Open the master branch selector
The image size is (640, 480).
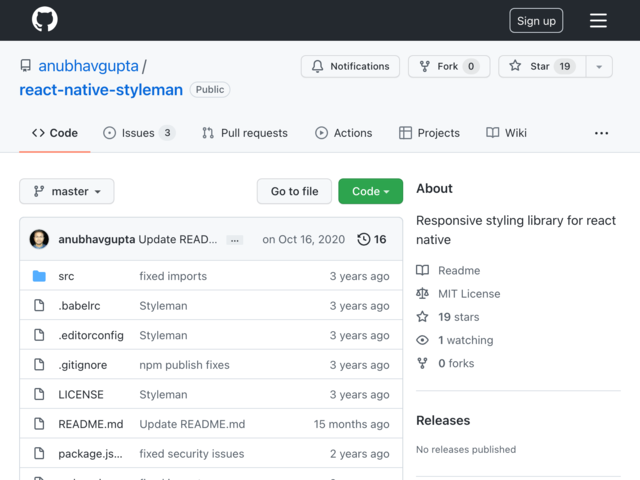click(67, 191)
